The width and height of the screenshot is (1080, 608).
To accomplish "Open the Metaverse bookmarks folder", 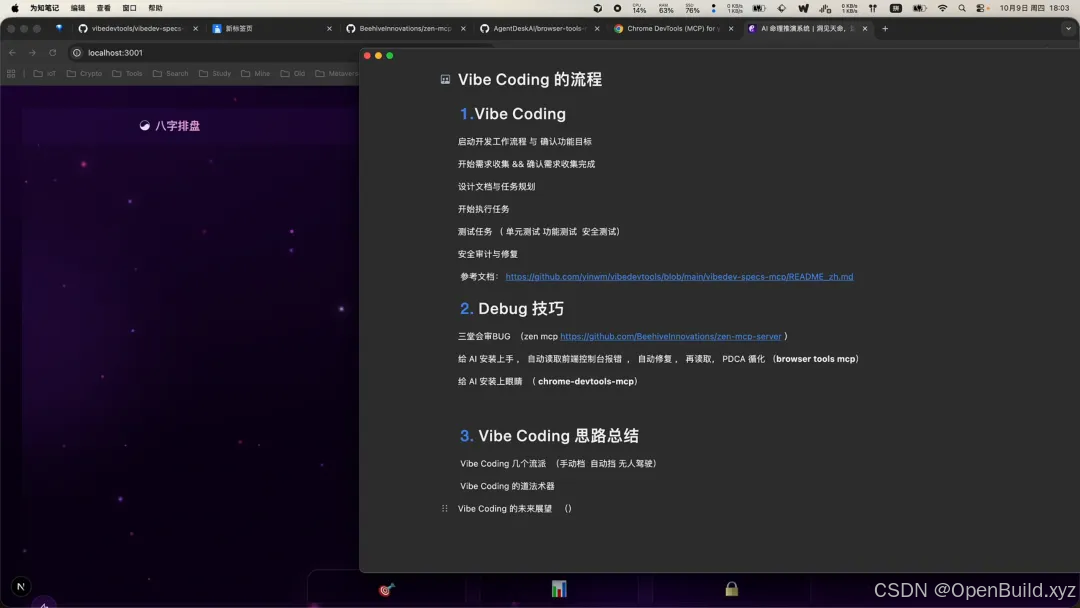I will 337,74.
